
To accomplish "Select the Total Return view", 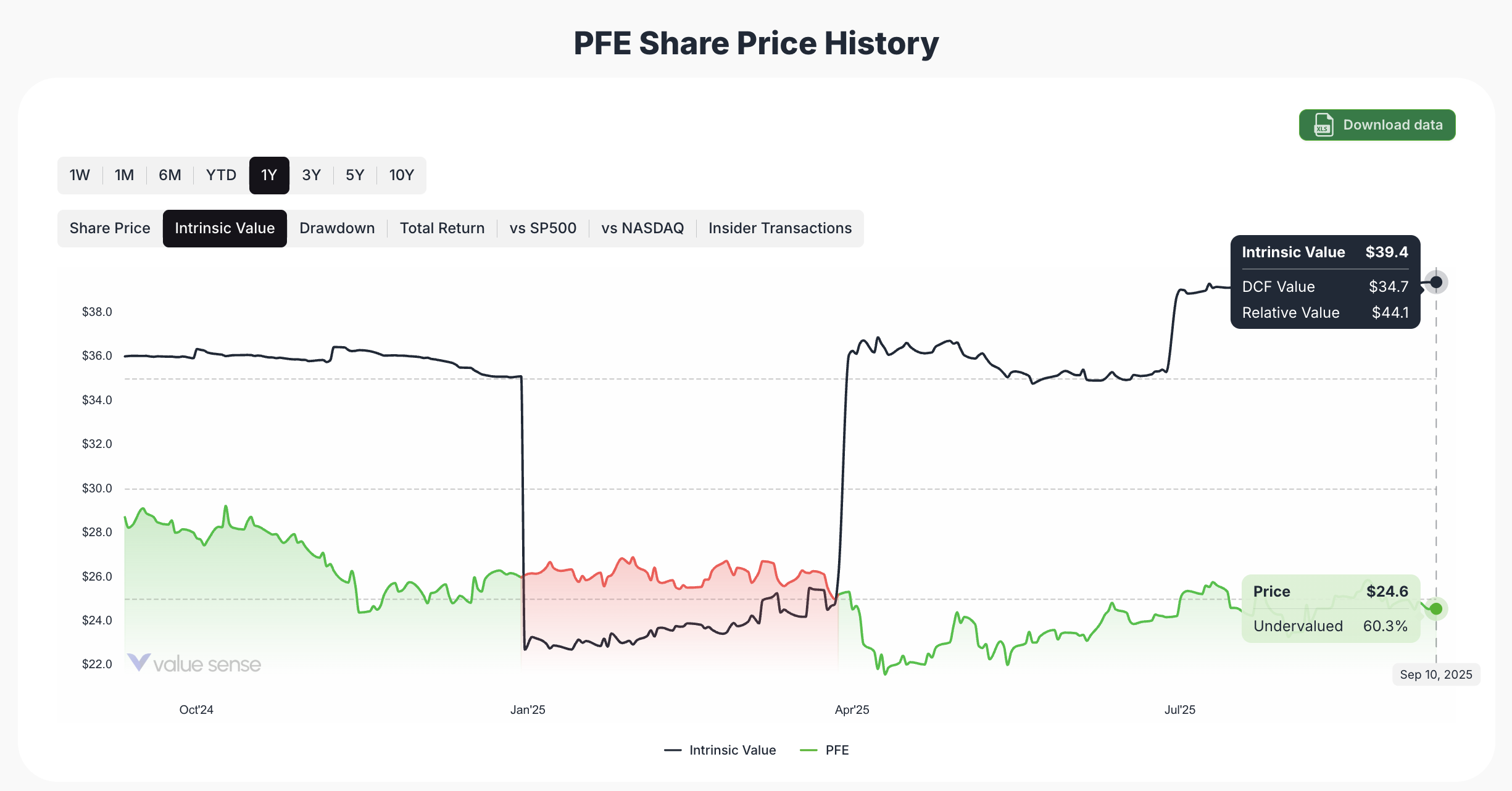I will click(x=442, y=228).
